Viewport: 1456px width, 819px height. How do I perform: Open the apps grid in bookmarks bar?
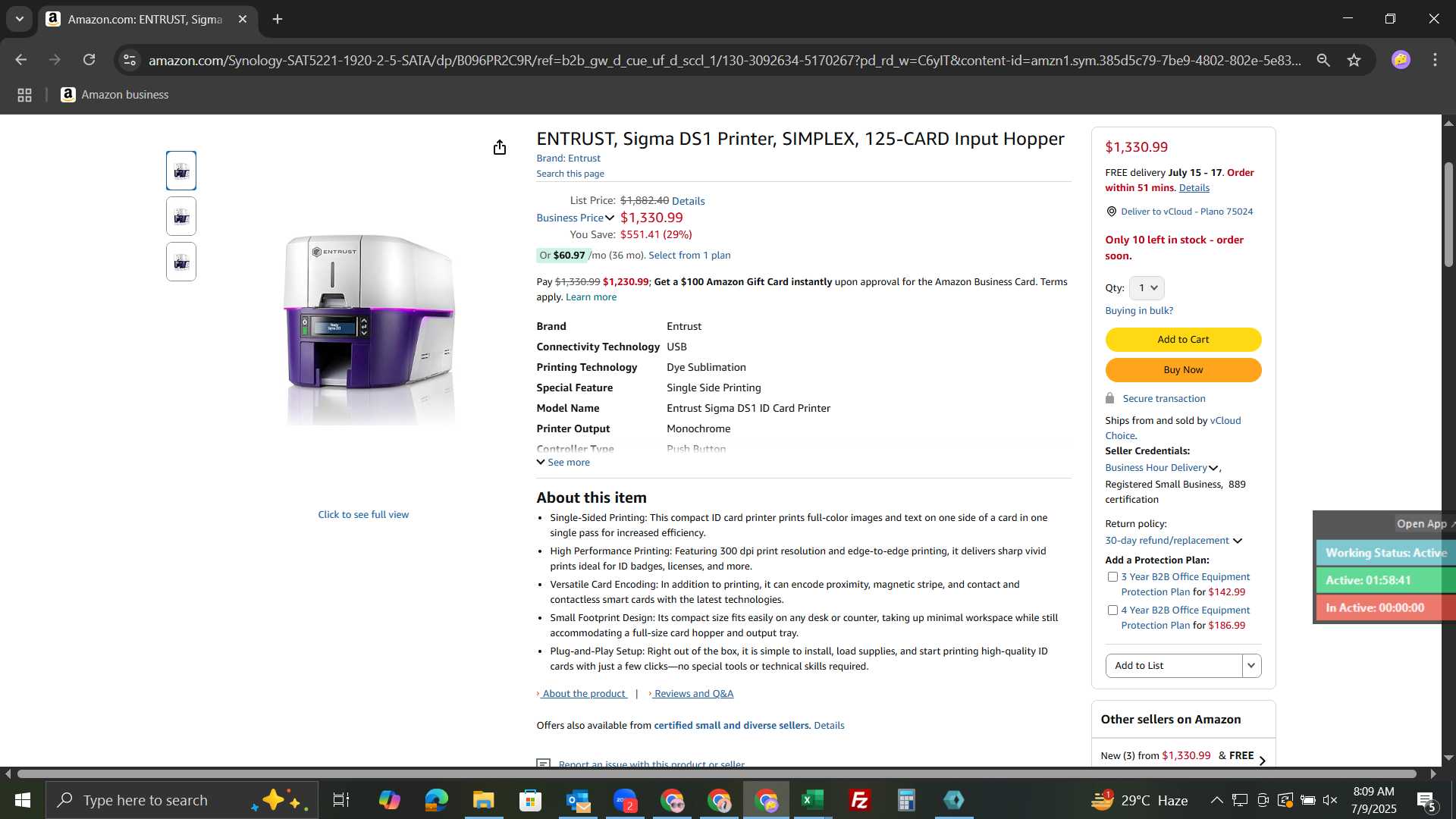24,95
